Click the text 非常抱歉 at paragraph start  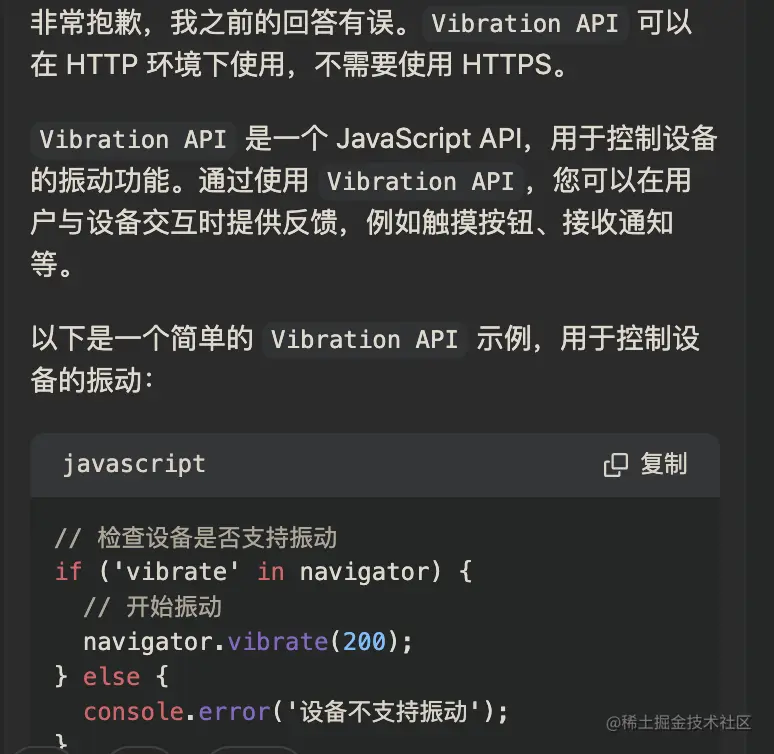pyautogui.click(x=74, y=23)
